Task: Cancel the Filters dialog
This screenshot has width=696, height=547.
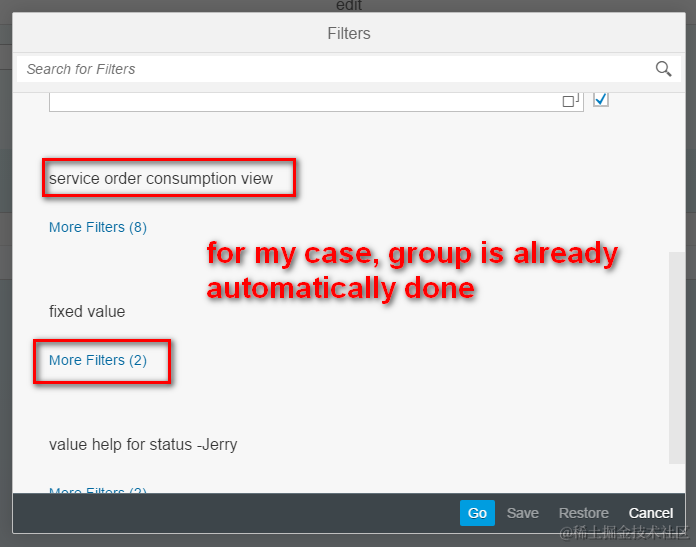Action: click(651, 513)
